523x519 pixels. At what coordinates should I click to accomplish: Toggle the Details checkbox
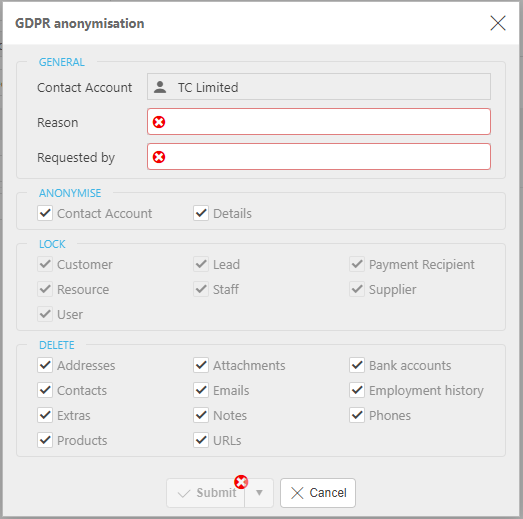point(201,213)
